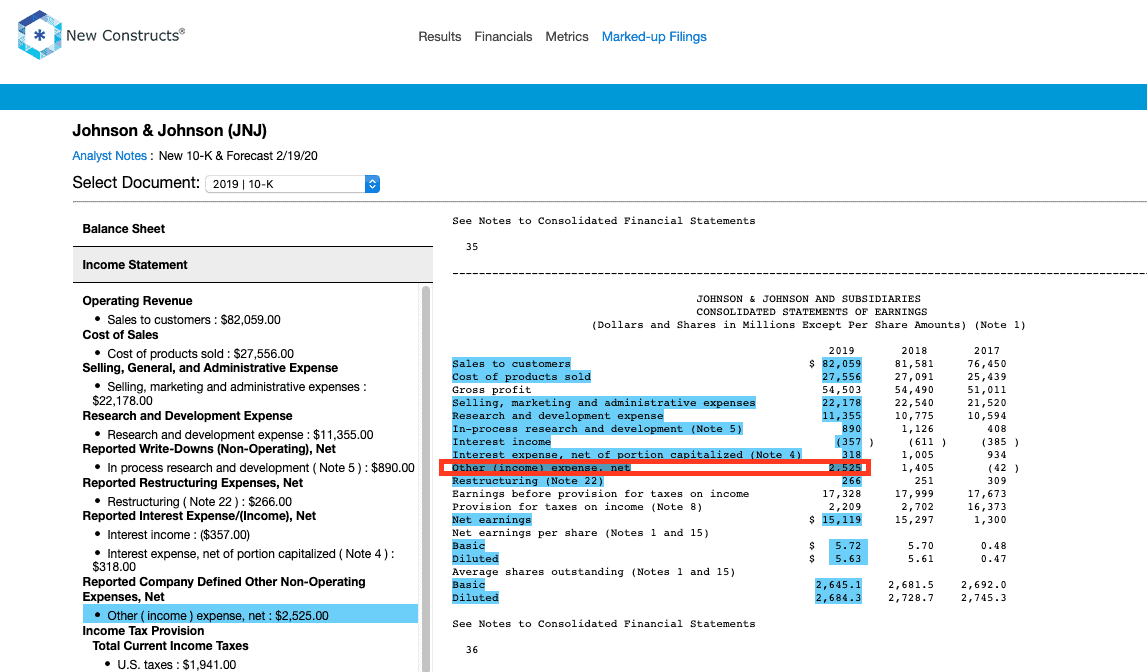The height and width of the screenshot is (672, 1147).
Task: Open the Analyst Notes link
Action: [x=110, y=156]
